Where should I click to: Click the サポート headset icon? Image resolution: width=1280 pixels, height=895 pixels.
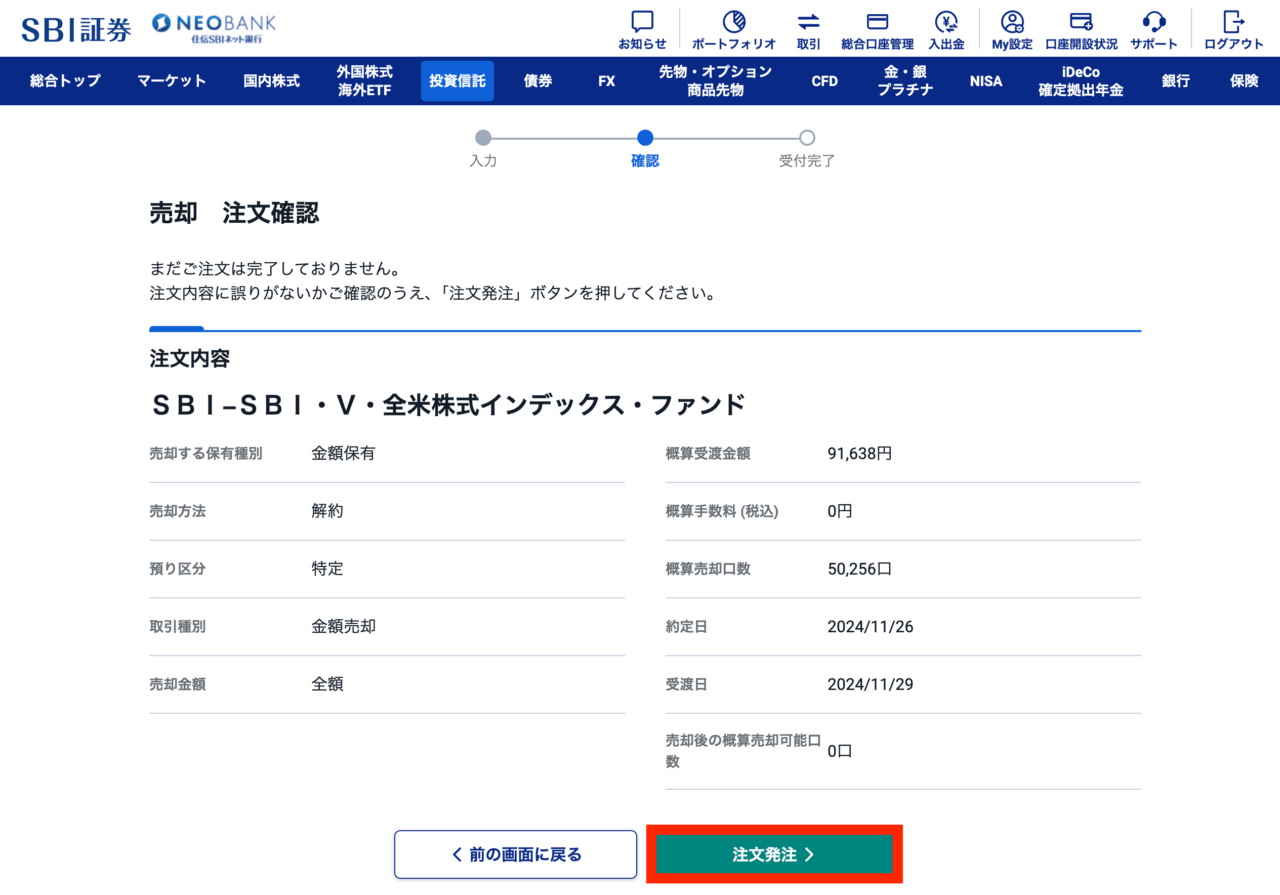coord(1154,30)
